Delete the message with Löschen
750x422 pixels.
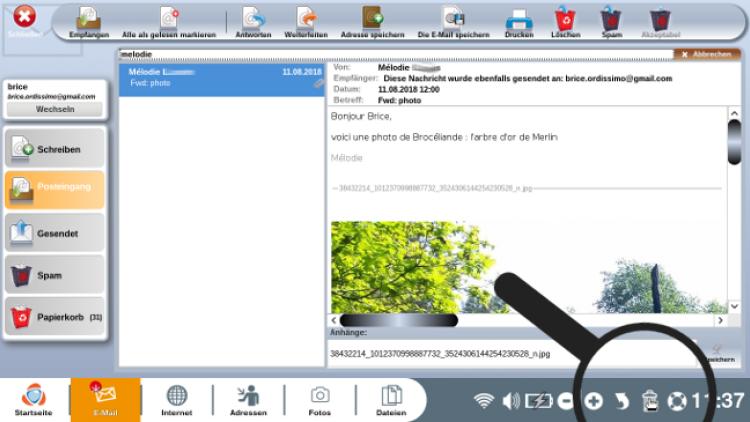[565, 22]
